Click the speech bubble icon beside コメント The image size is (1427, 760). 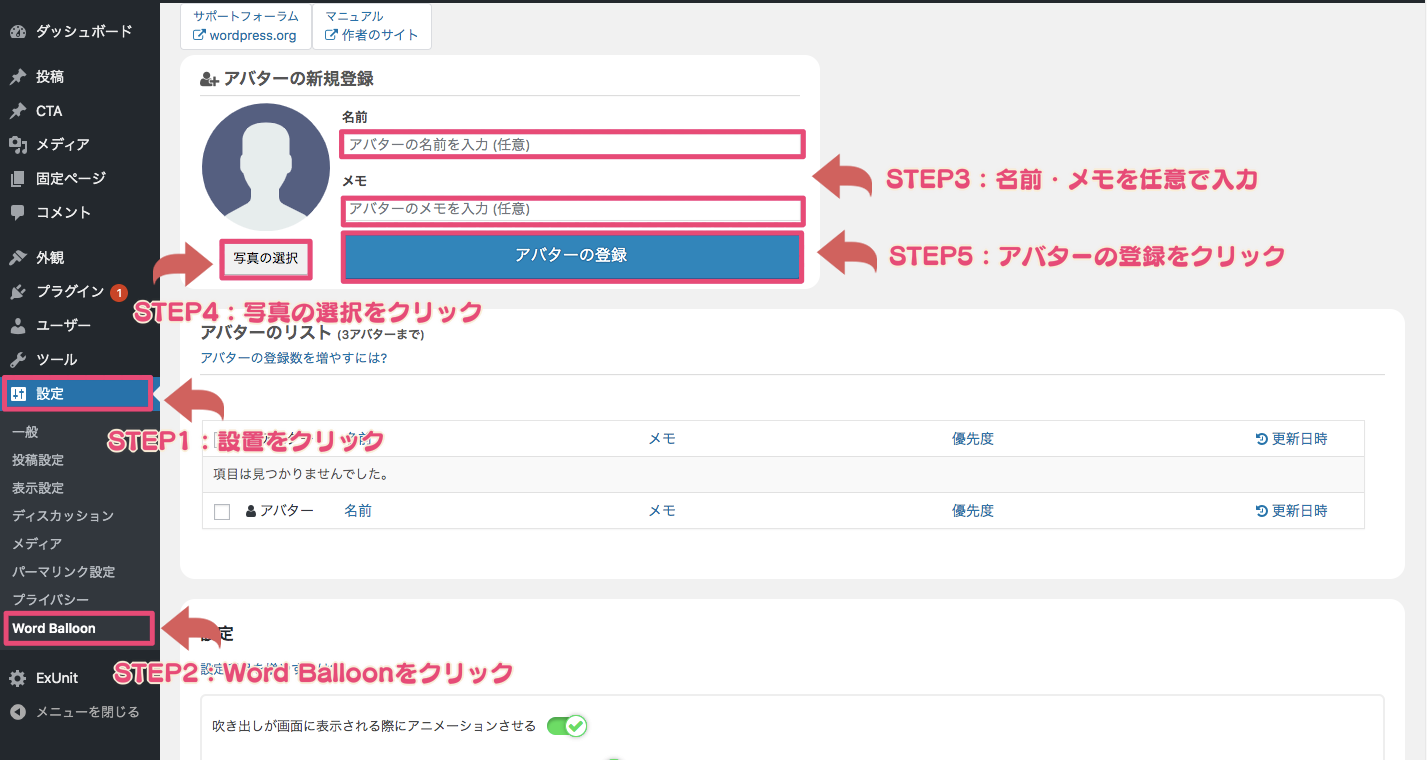point(17,213)
